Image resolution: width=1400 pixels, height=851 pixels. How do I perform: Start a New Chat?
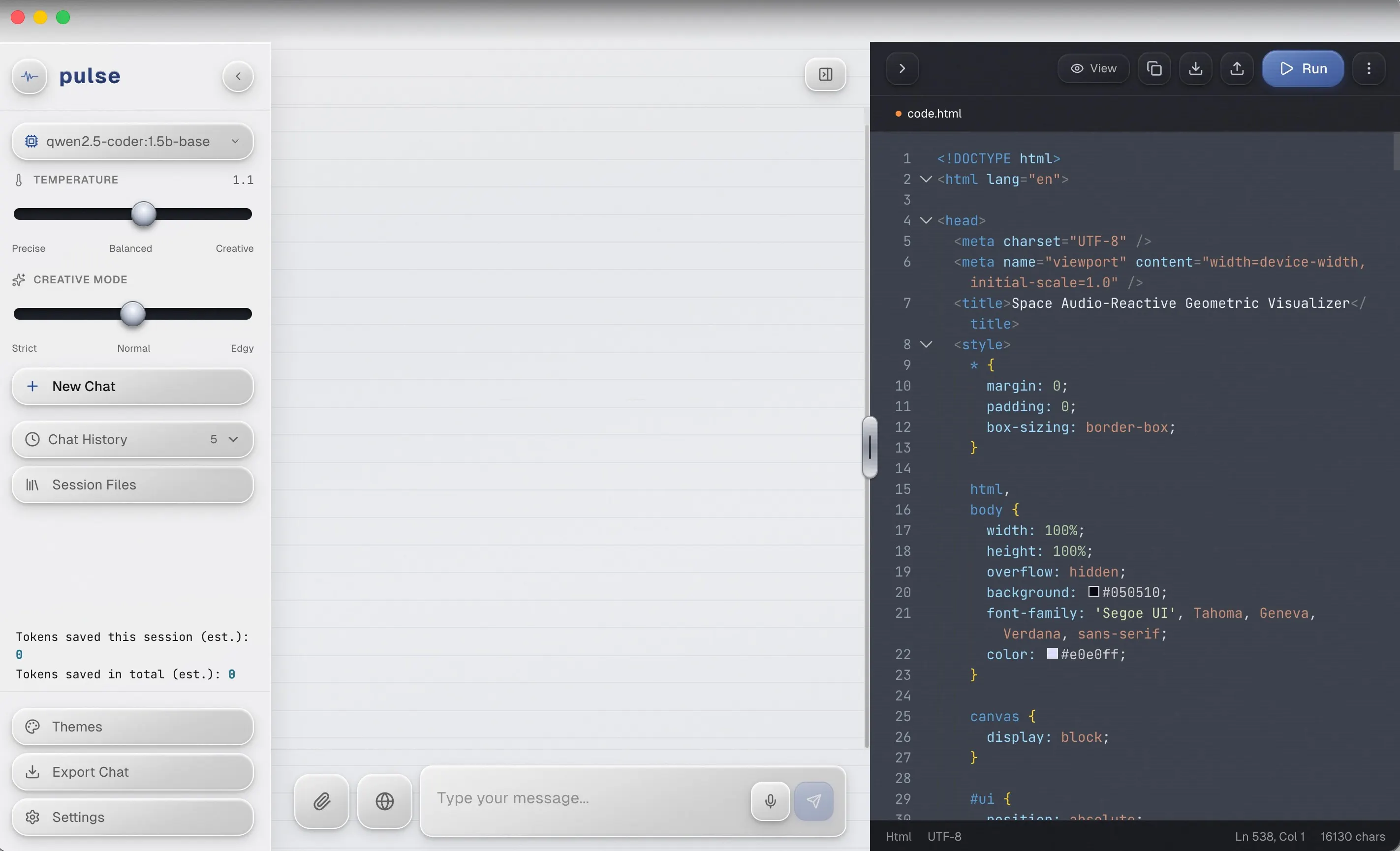click(132, 386)
